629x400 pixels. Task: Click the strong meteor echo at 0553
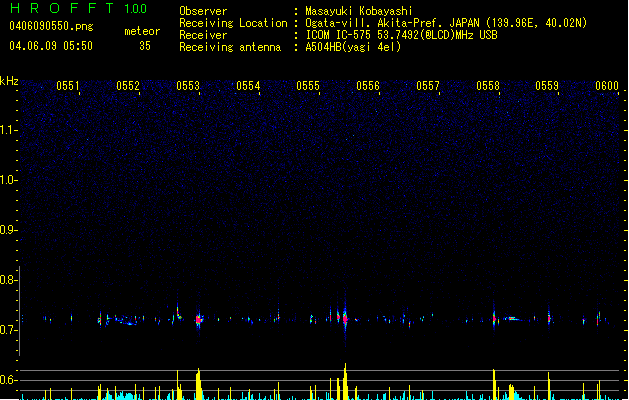(x=199, y=319)
